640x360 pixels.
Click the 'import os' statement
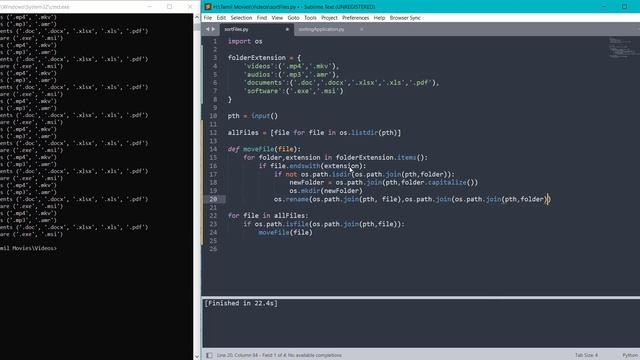245,41
